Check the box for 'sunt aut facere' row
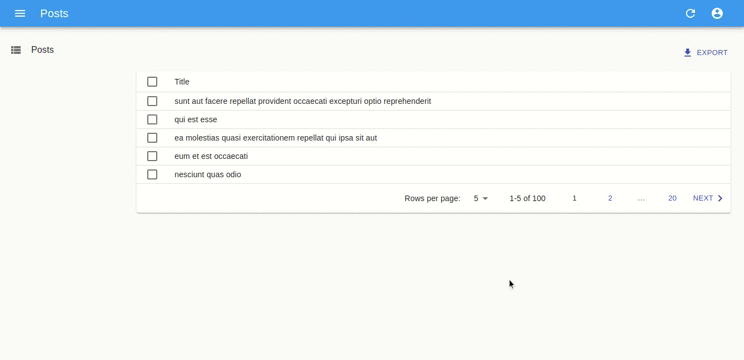Viewport: 744px width, 360px height. [152, 101]
